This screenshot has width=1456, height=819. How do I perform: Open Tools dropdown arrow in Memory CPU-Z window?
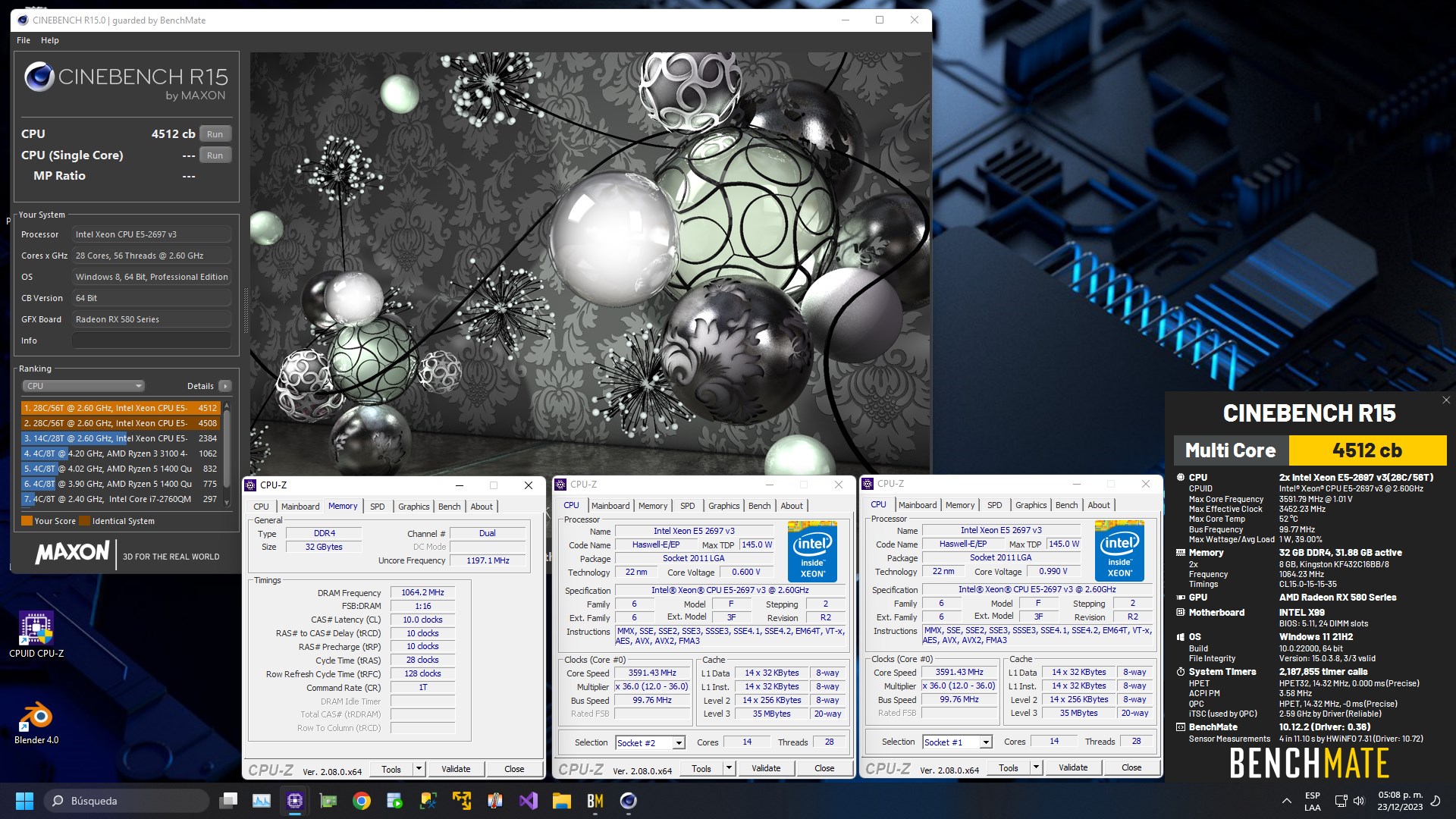tap(418, 769)
